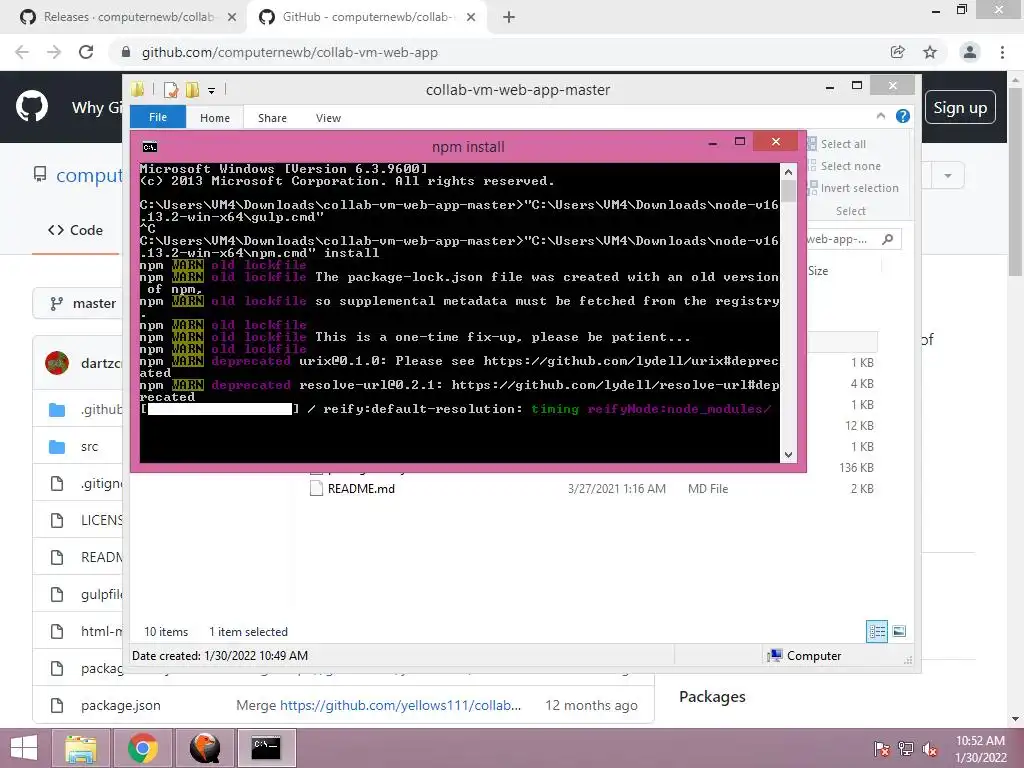Click the GitHub octocat logo
The image size is (1024, 768).
tap(32, 106)
